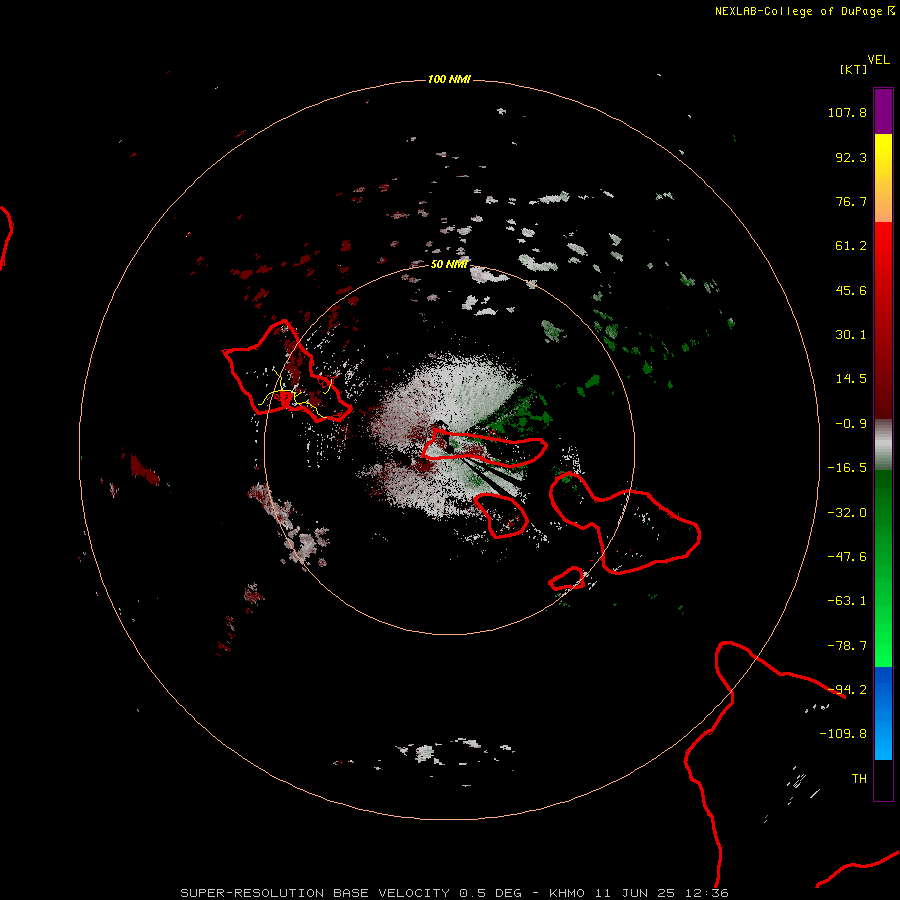Click the 45.6 value on velocity scale
This screenshot has width=900, height=900.
click(851, 290)
